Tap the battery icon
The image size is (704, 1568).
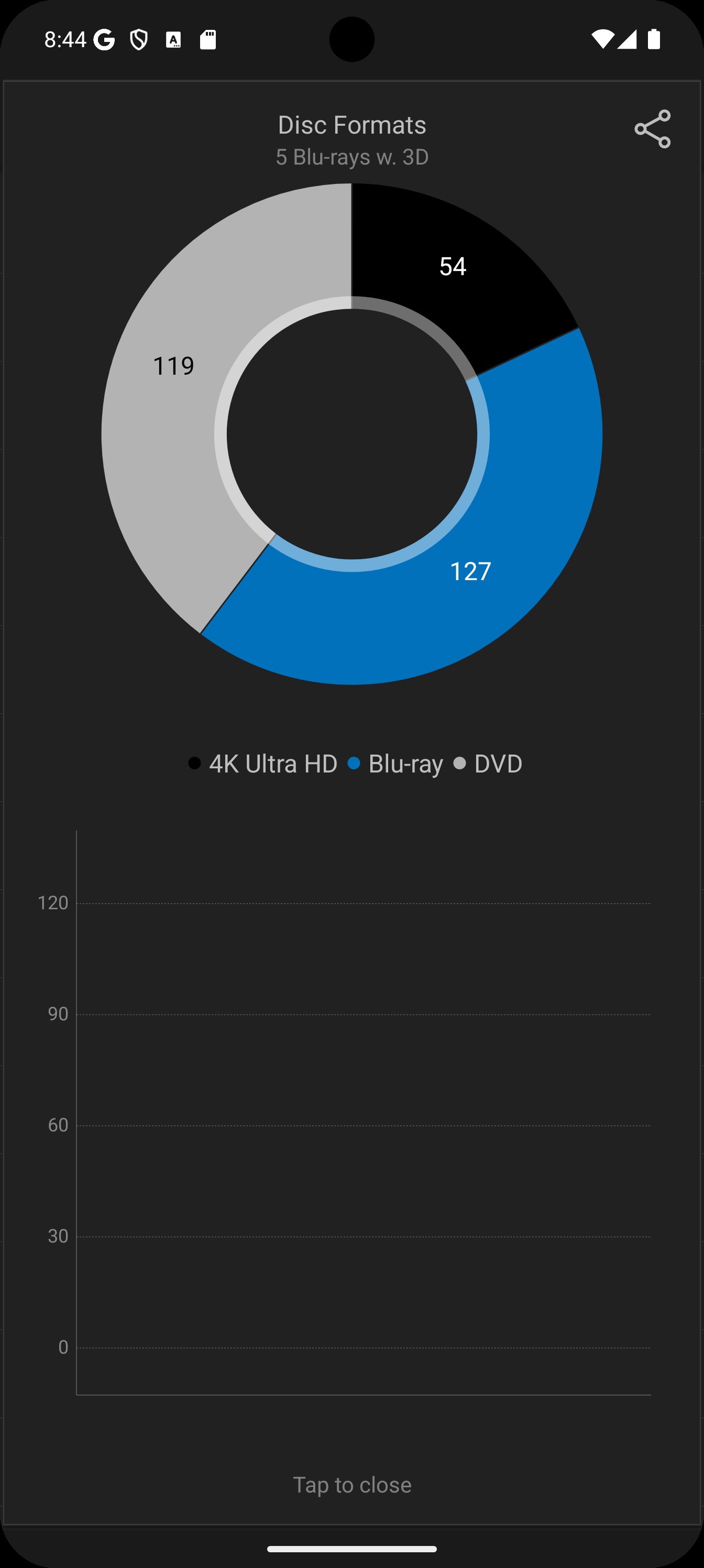[x=654, y=39]
